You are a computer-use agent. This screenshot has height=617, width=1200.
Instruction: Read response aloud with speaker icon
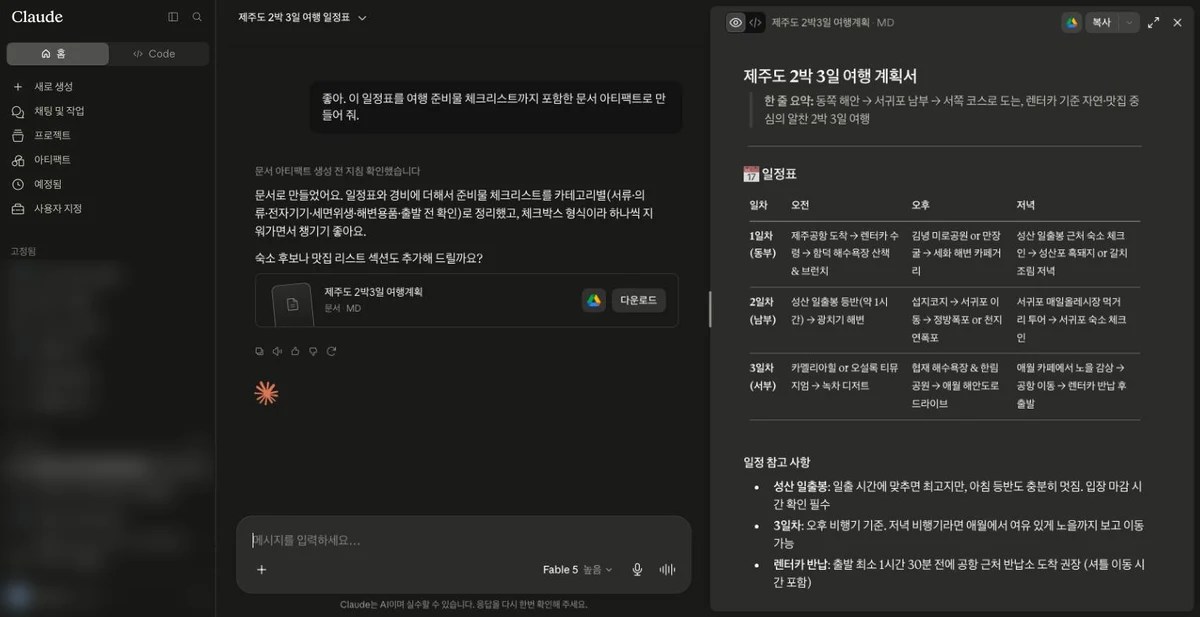coord(277,351)
